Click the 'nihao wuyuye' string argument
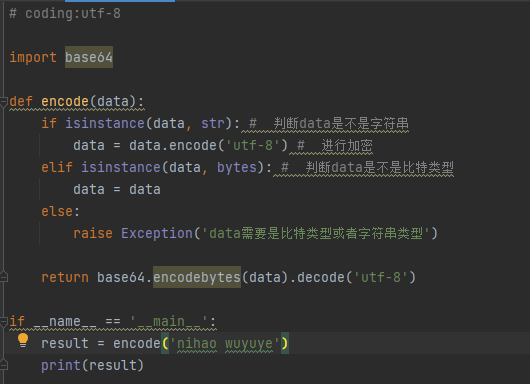This screenshot has height=384, width=530. [224, 343]
